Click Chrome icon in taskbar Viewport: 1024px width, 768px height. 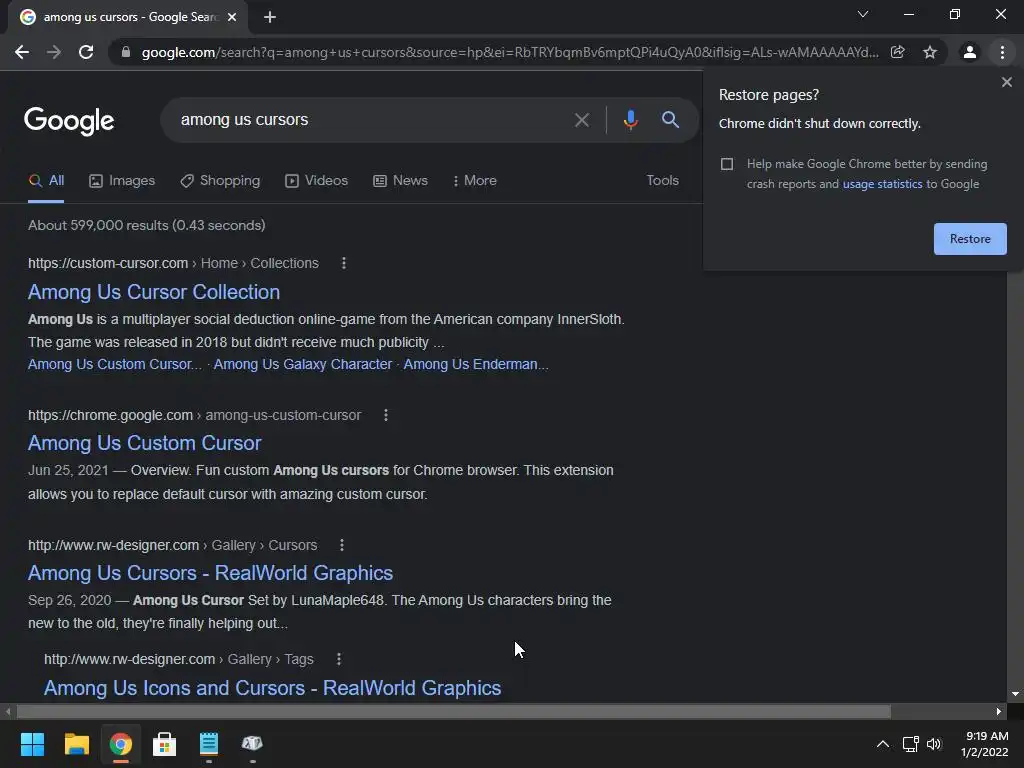click(121, 744)
